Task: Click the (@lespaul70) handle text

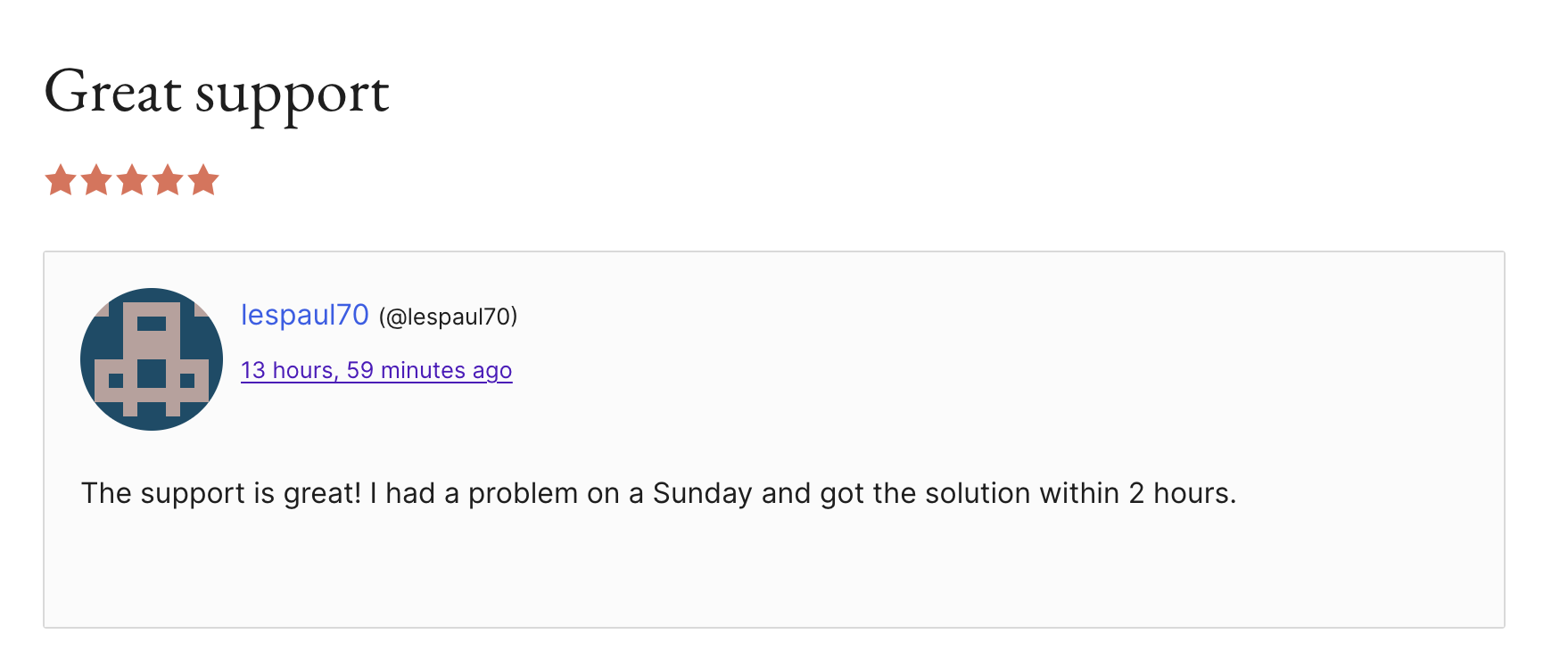Action: tap(448, 317)
